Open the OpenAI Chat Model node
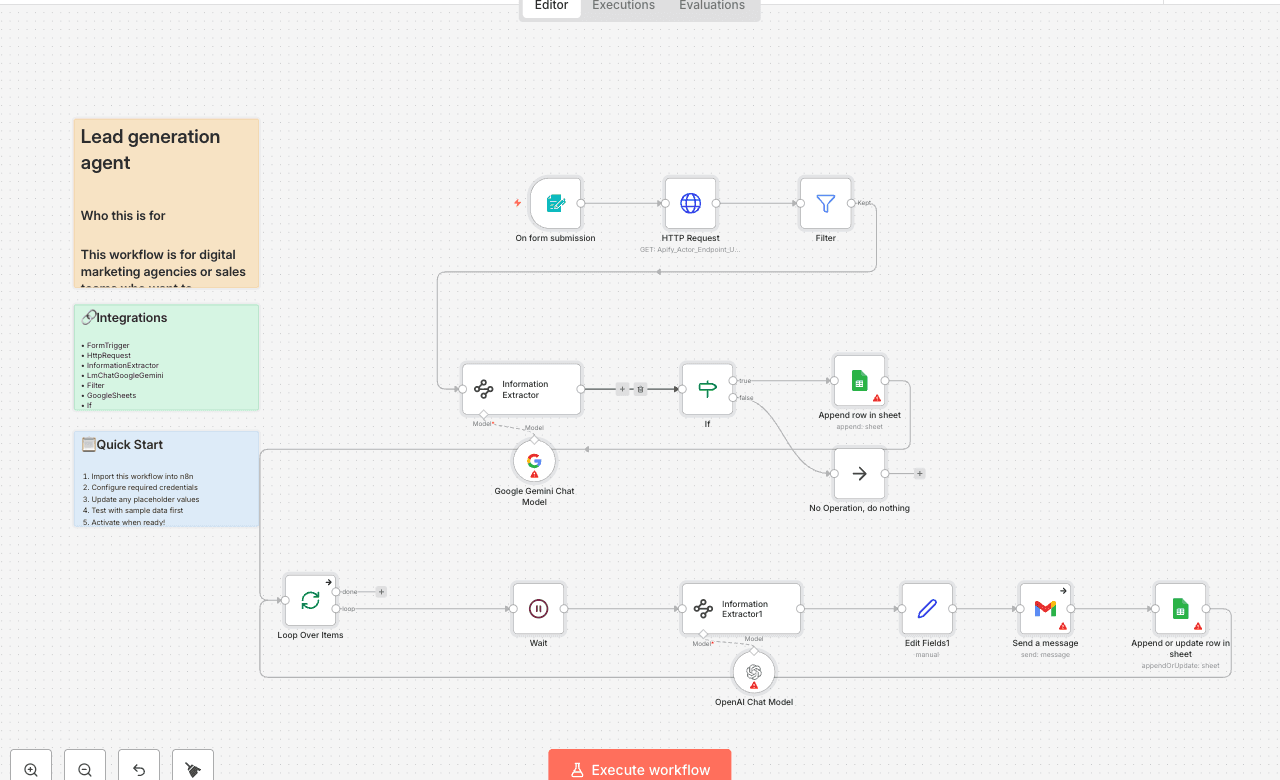This screenshot has height=780, width=1280. pyautogui.click(x=753, y=672)
